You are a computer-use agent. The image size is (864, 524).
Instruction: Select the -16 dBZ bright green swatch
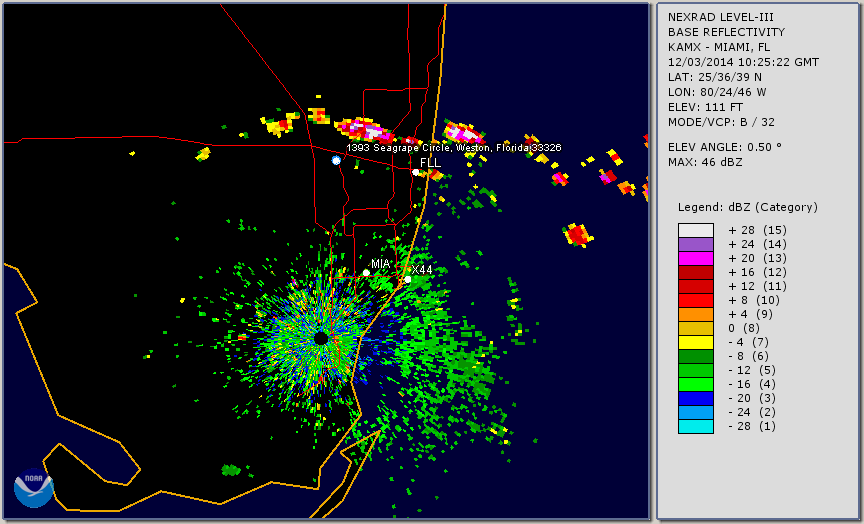pyautogui.click(x=695, y=385)
